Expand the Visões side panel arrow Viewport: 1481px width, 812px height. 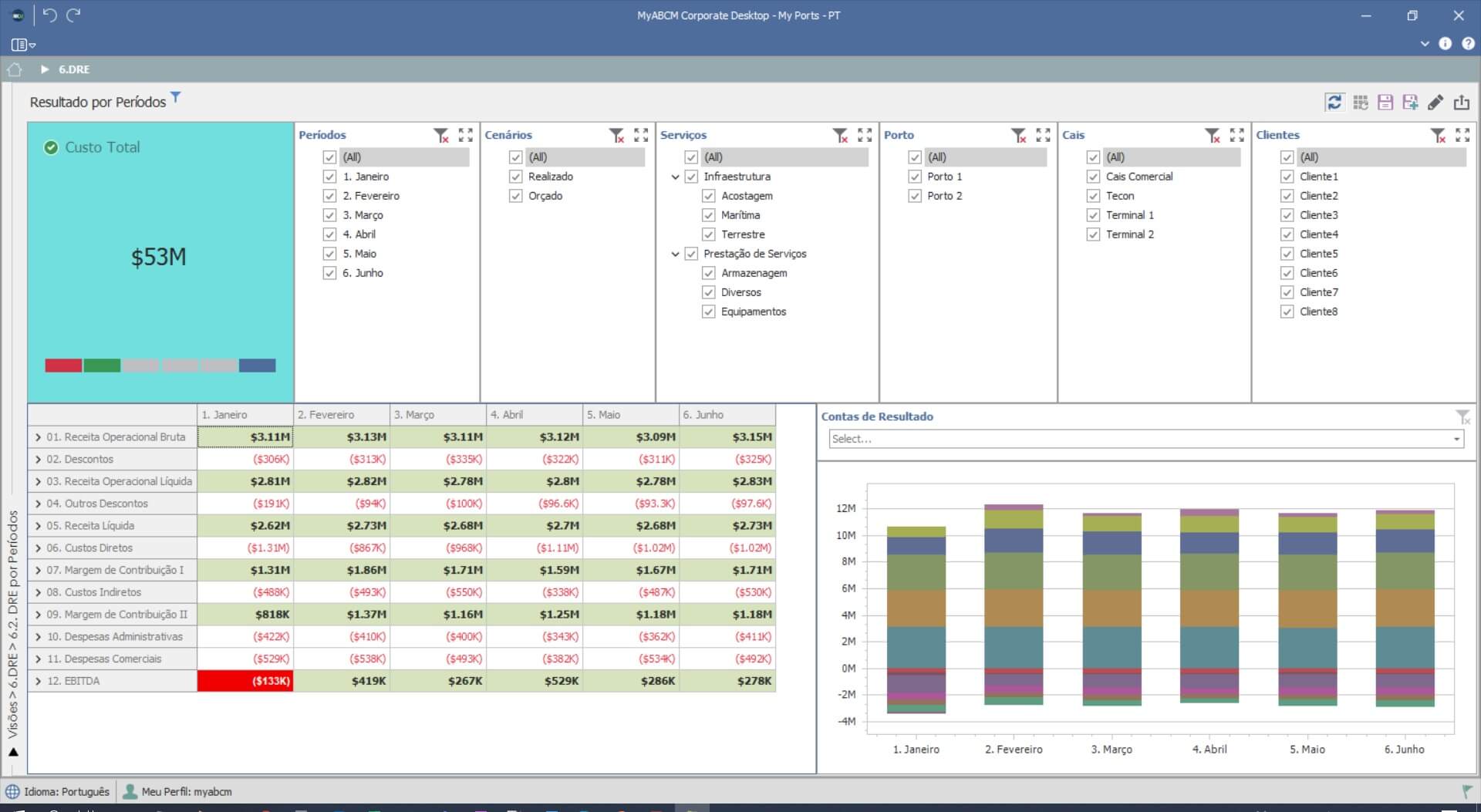click(x=13, y=753)
